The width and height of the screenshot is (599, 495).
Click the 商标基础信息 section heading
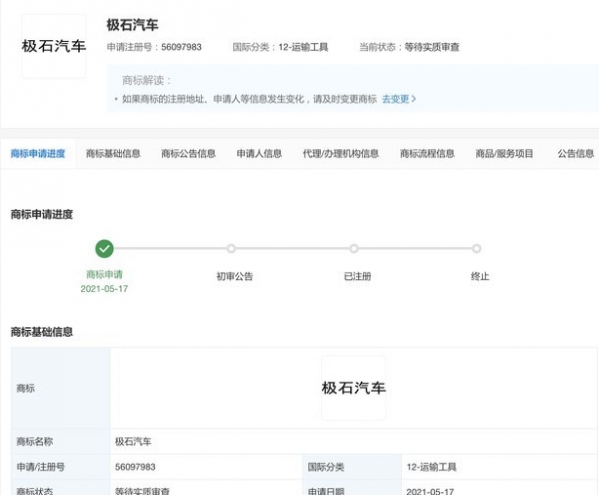click(42, 332)
